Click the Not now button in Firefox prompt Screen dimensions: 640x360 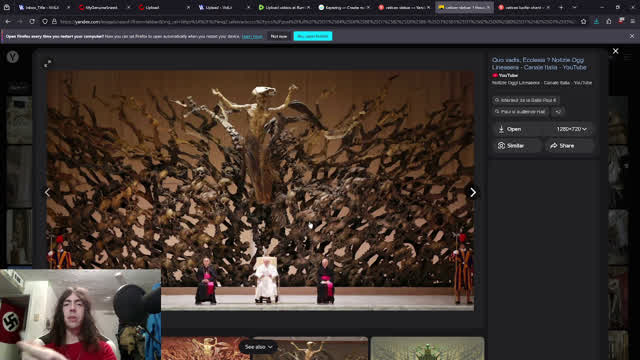(279, 36)
